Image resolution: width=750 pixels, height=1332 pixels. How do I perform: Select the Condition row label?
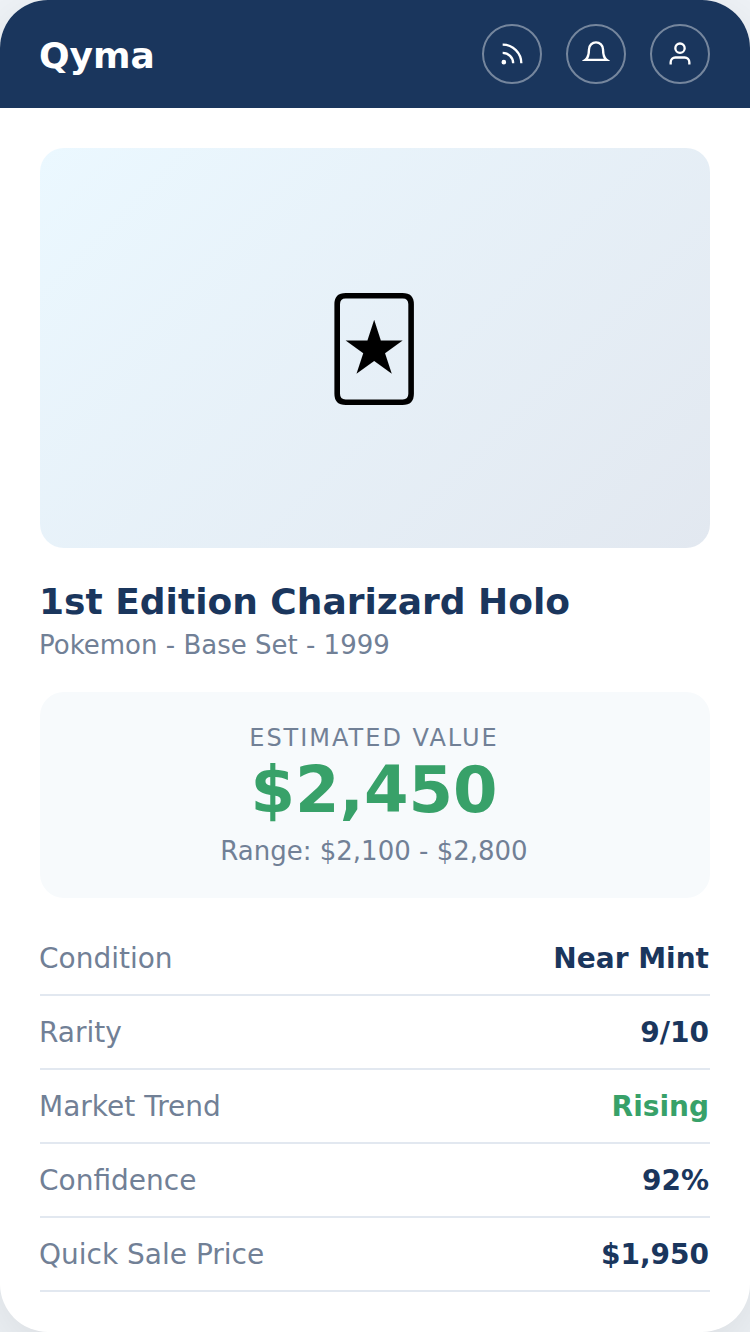coord(106,958)
